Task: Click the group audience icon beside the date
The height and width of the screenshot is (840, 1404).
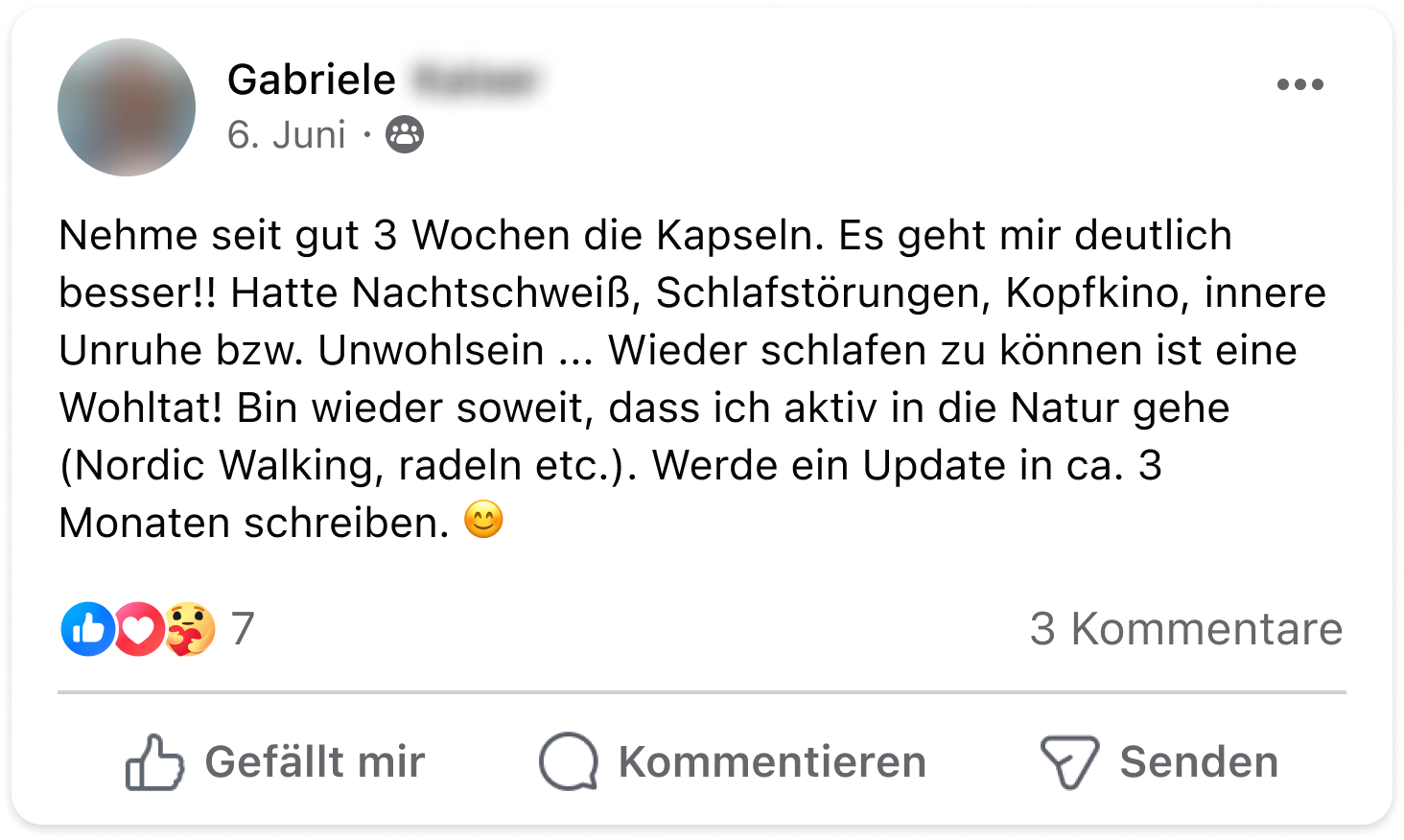Action: [x=405, y=135]
